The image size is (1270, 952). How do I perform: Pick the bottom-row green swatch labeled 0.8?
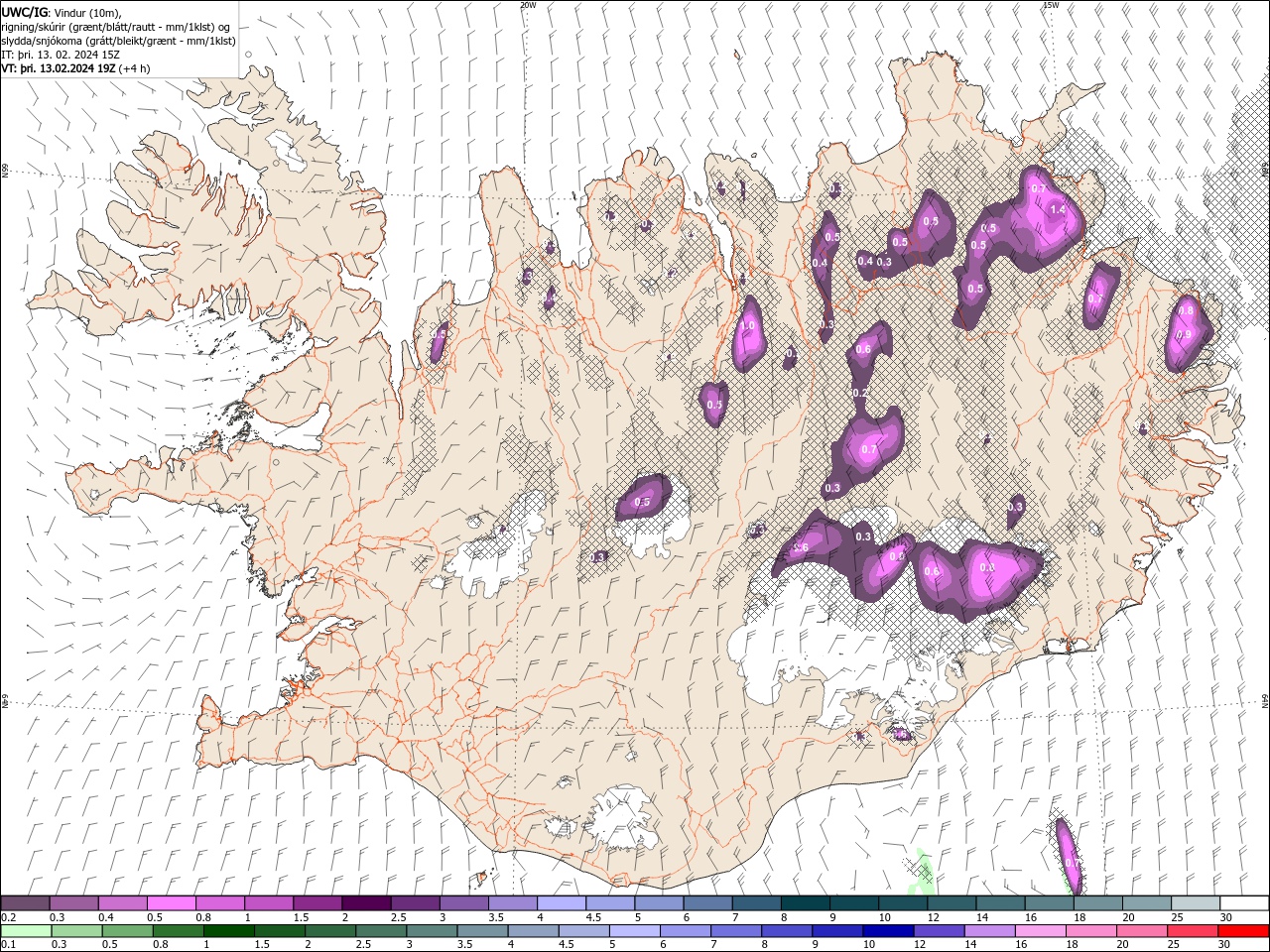click(x=180, y=931)
